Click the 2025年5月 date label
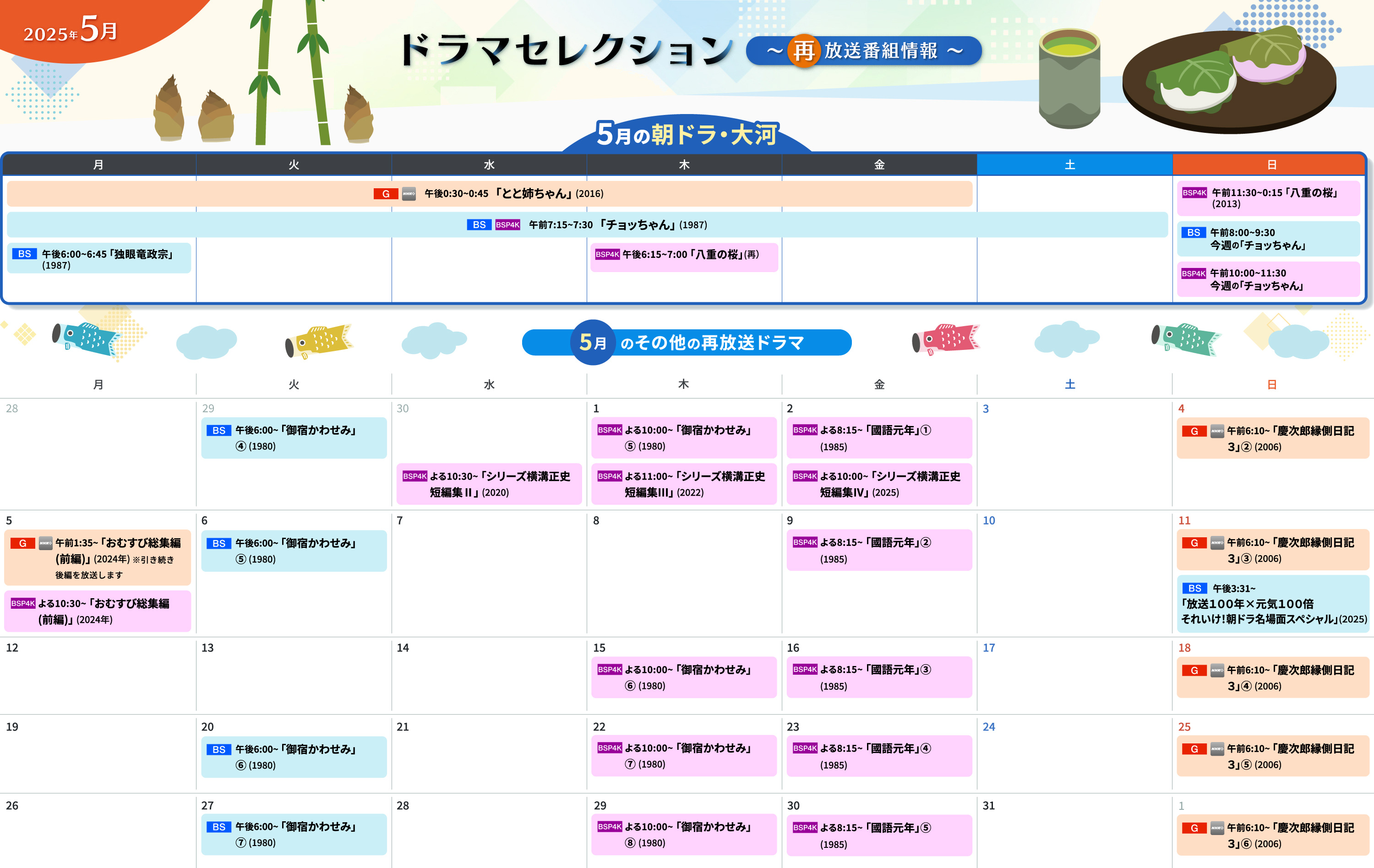1374x868 pixels. click(x=70, y=30)
